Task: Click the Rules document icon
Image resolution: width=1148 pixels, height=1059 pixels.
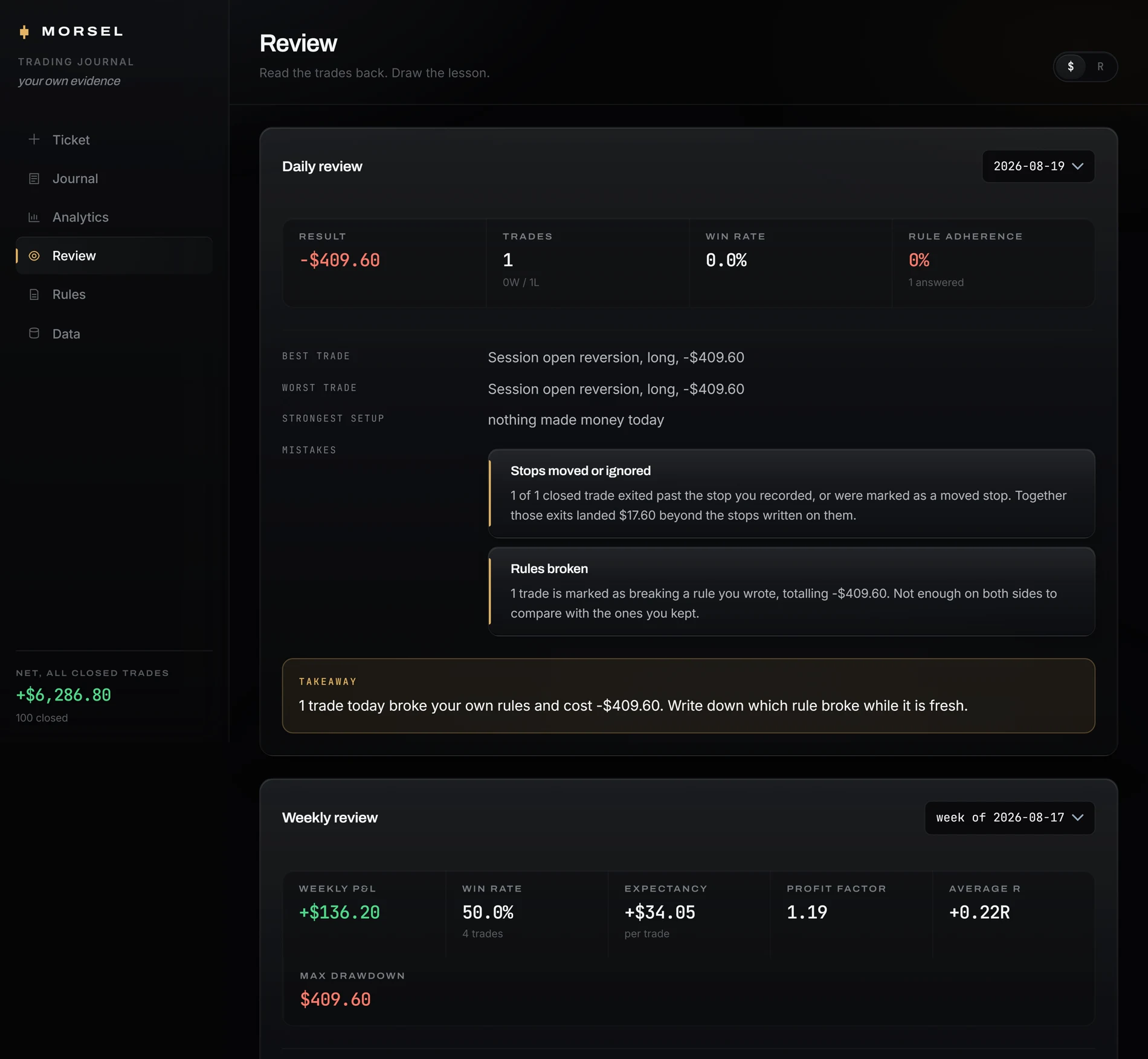Action: point(34,294)
